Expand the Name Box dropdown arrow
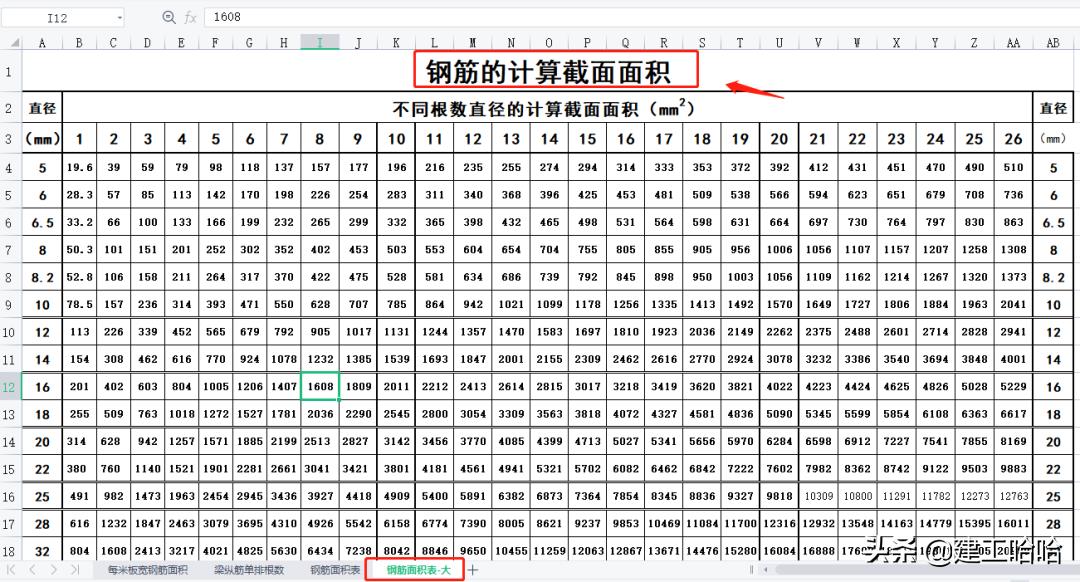The width and height of the screenshot is (1080, 582). [x=119, y=17]
